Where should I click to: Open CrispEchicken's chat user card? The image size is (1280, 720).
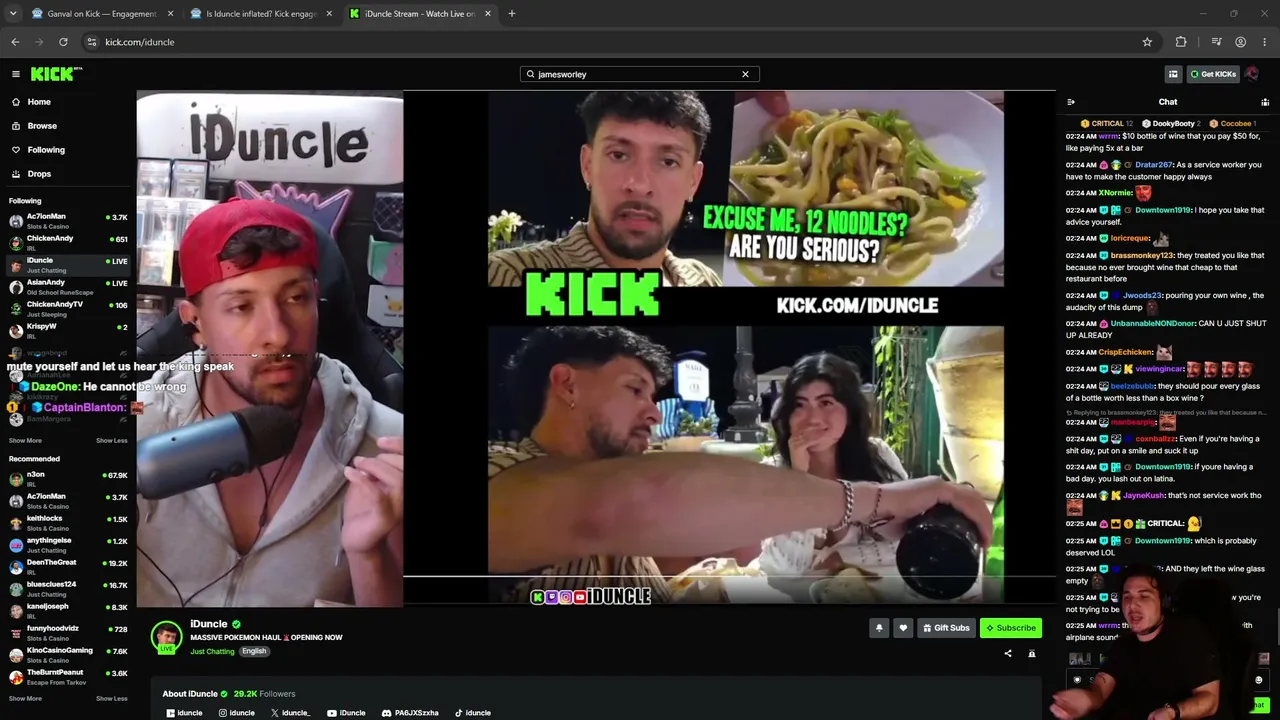tap(1125, 352)
